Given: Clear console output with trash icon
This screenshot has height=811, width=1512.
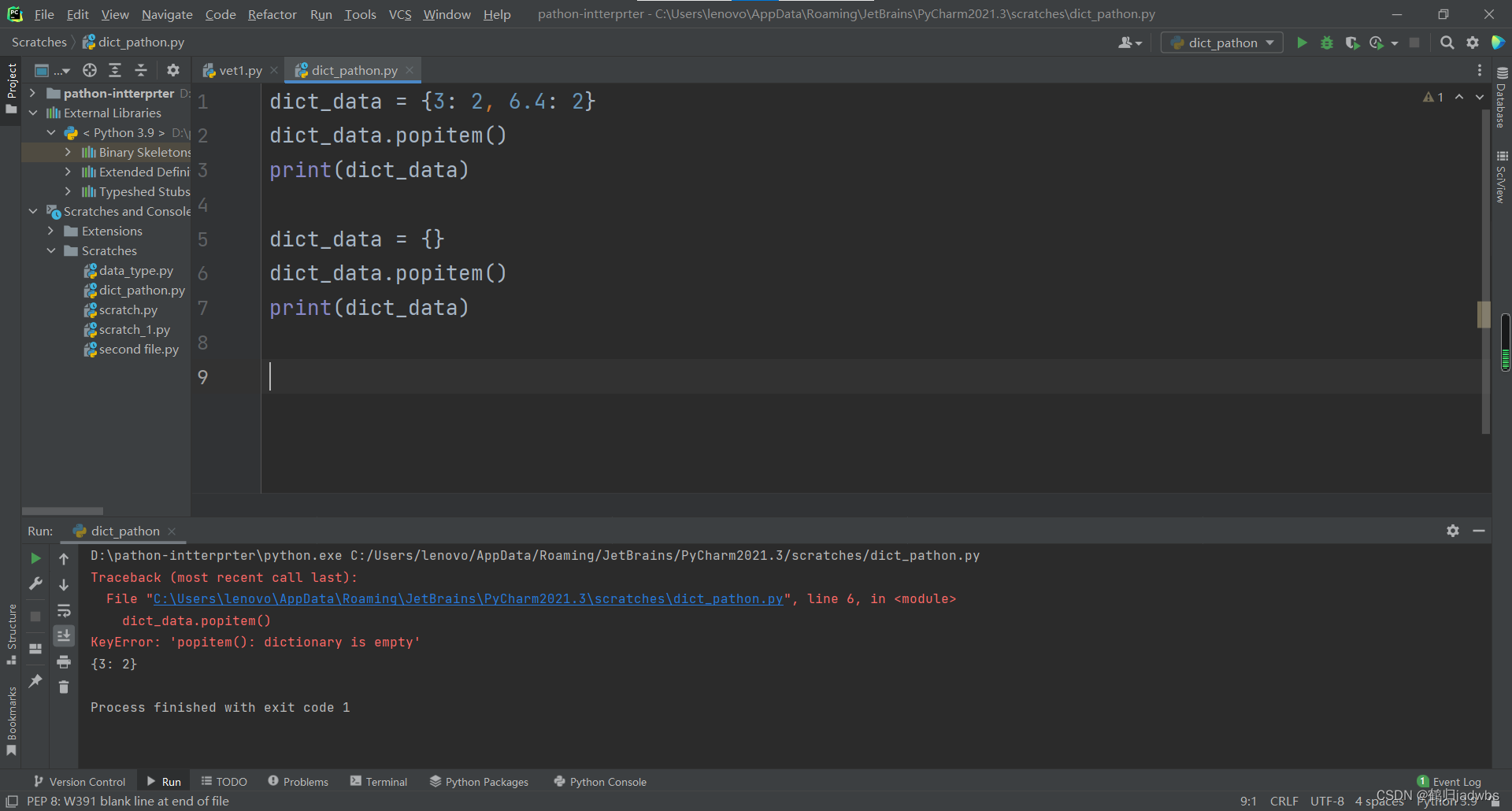Looking at the screenshot, I should tap(64, 687).
